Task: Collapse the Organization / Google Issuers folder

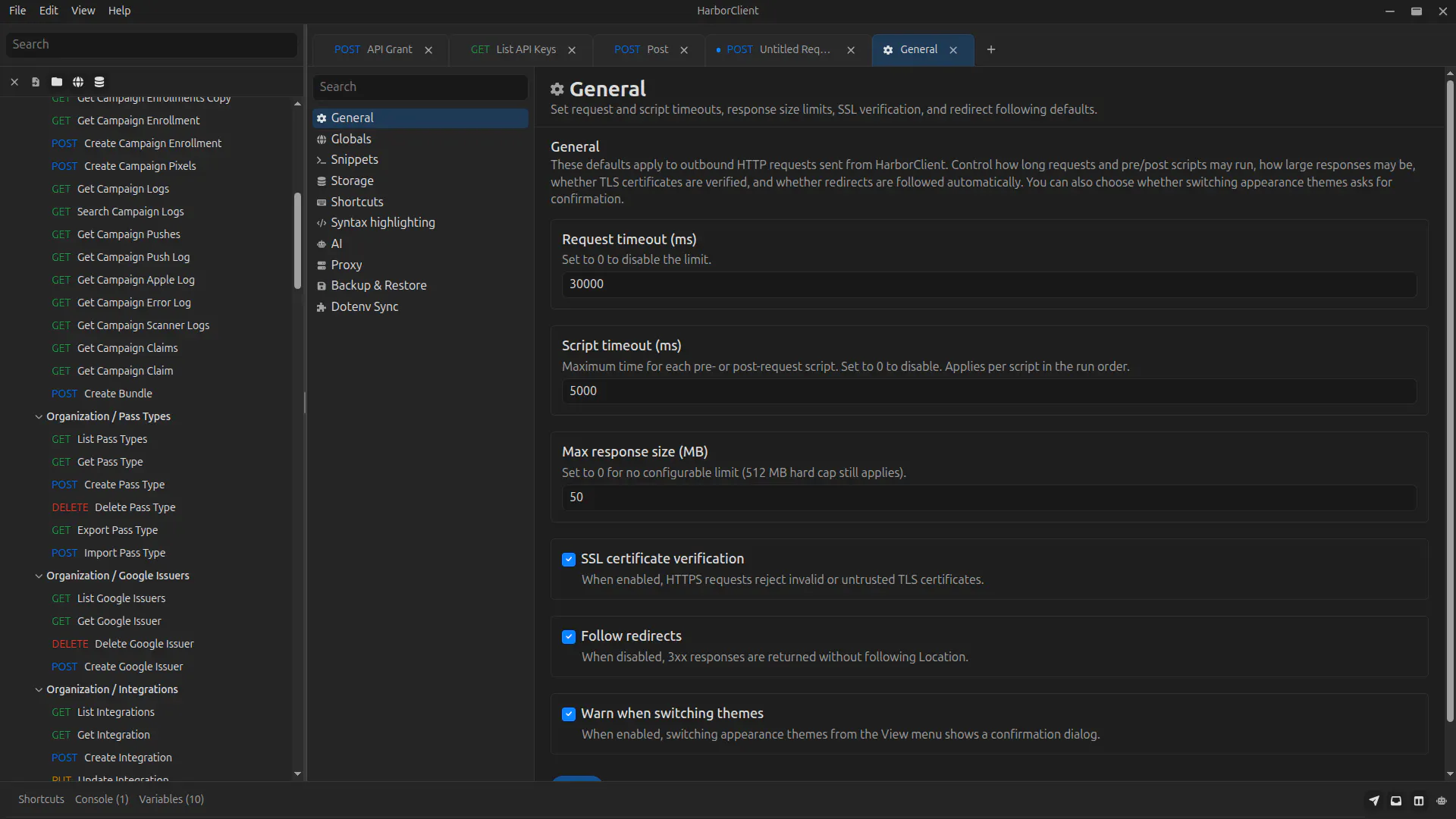Action: (x=39, y=576)
